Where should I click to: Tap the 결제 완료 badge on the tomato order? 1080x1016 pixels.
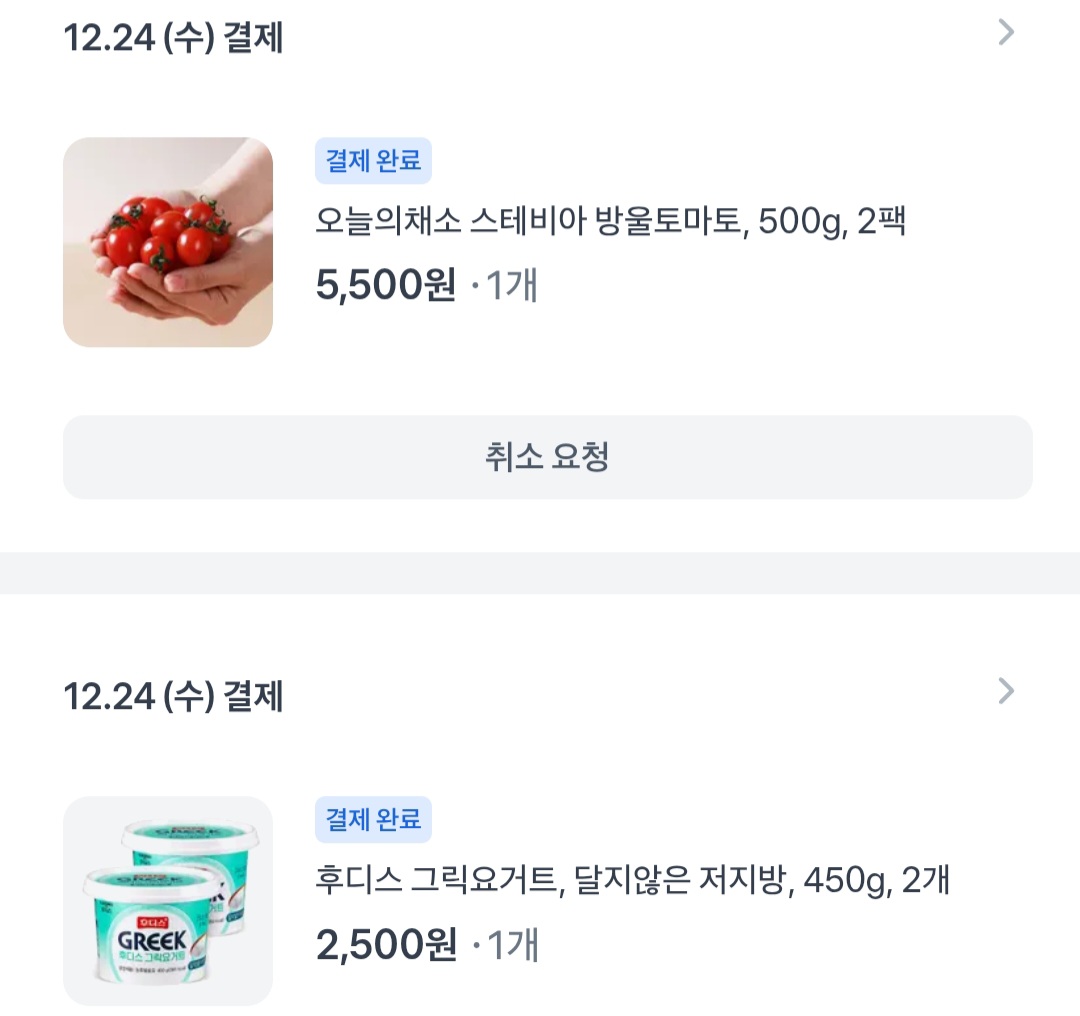tap(373, 161)
